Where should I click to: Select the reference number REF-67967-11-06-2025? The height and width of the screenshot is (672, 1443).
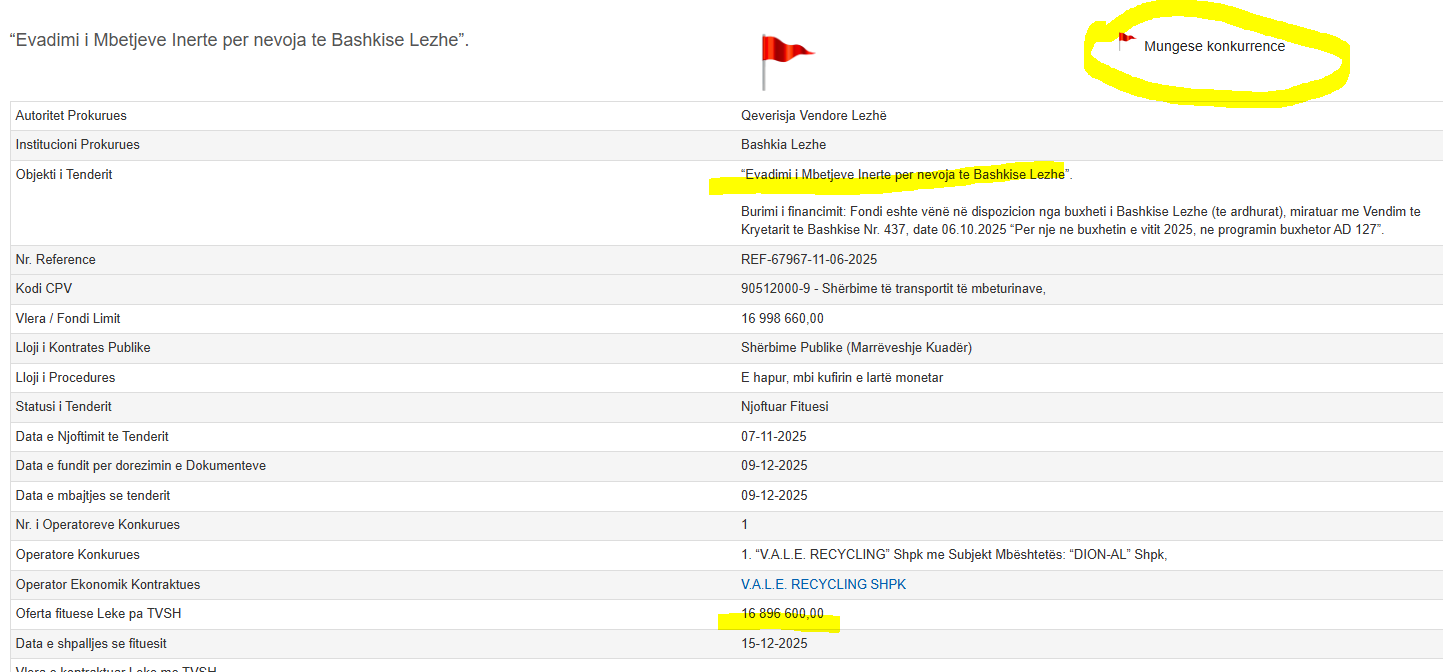point(808,259)
